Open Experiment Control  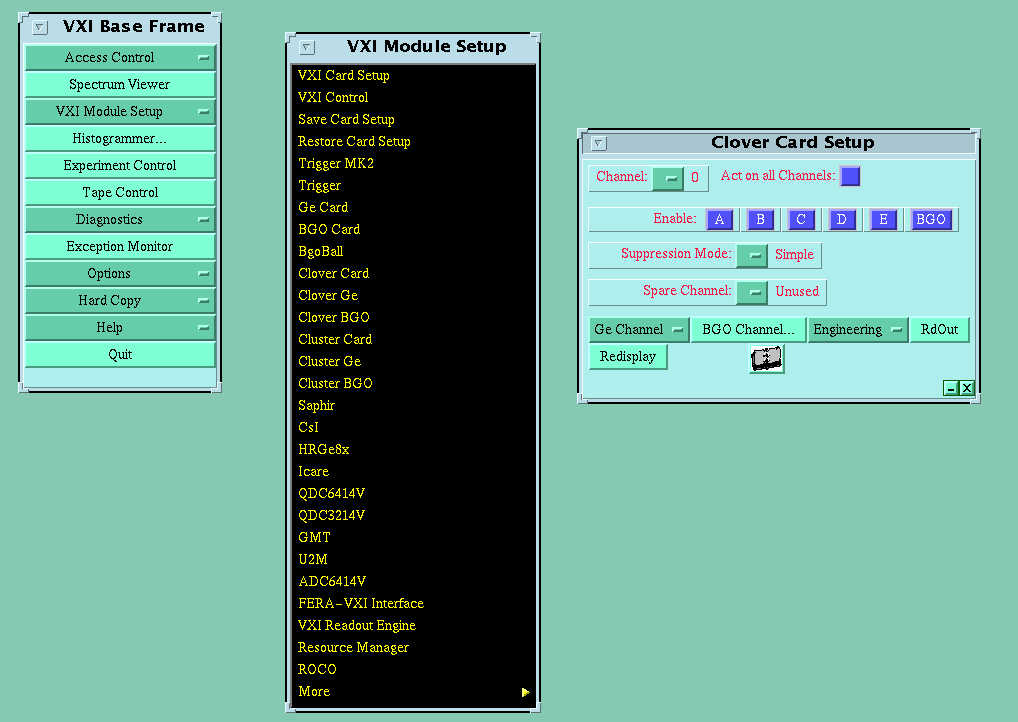tap(120, 166)
